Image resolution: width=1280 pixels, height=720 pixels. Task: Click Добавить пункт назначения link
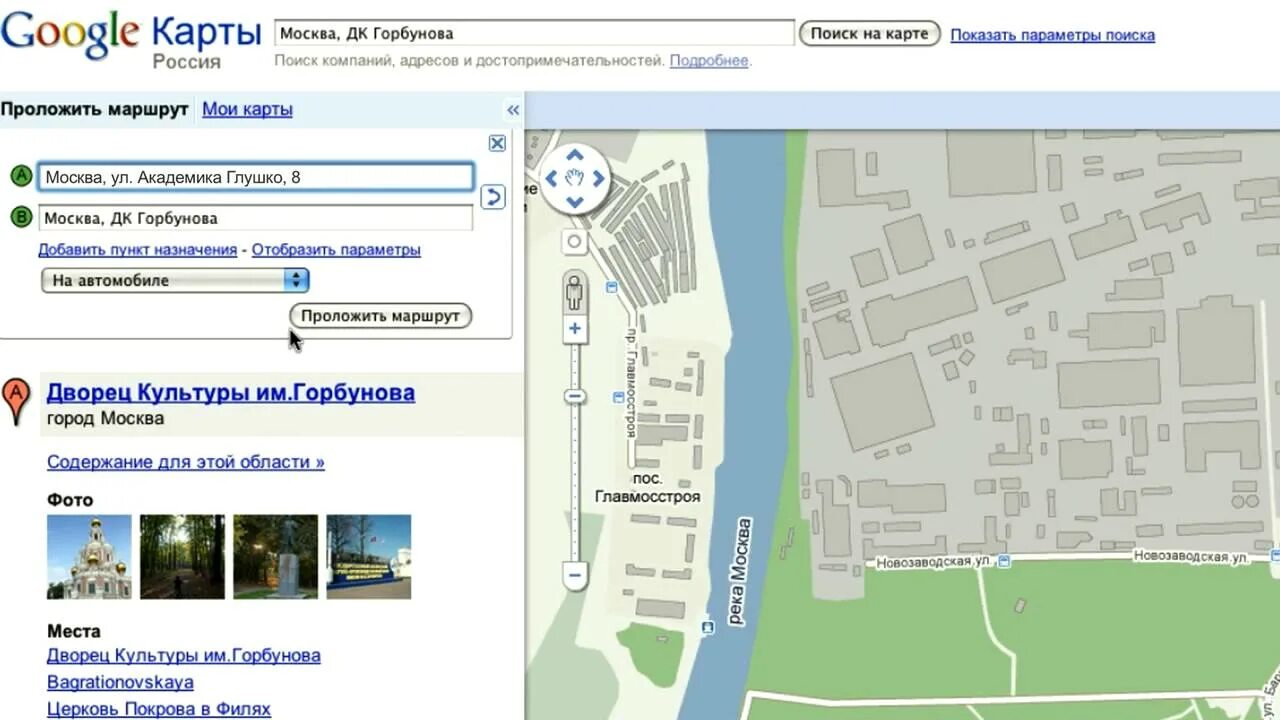[x=137, y=250]
